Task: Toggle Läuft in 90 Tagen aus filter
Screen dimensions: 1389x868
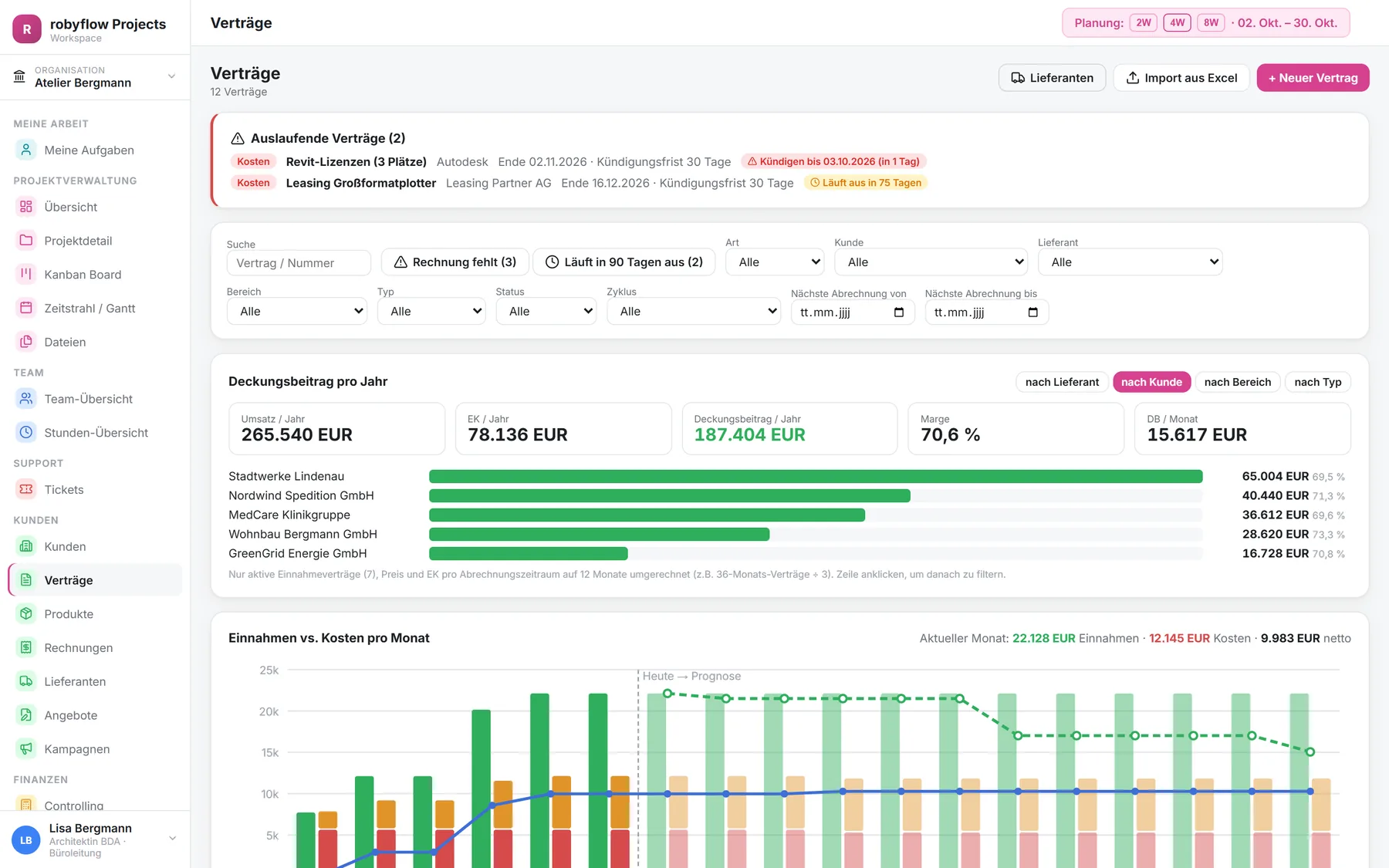Action: [x=624, y=262]
